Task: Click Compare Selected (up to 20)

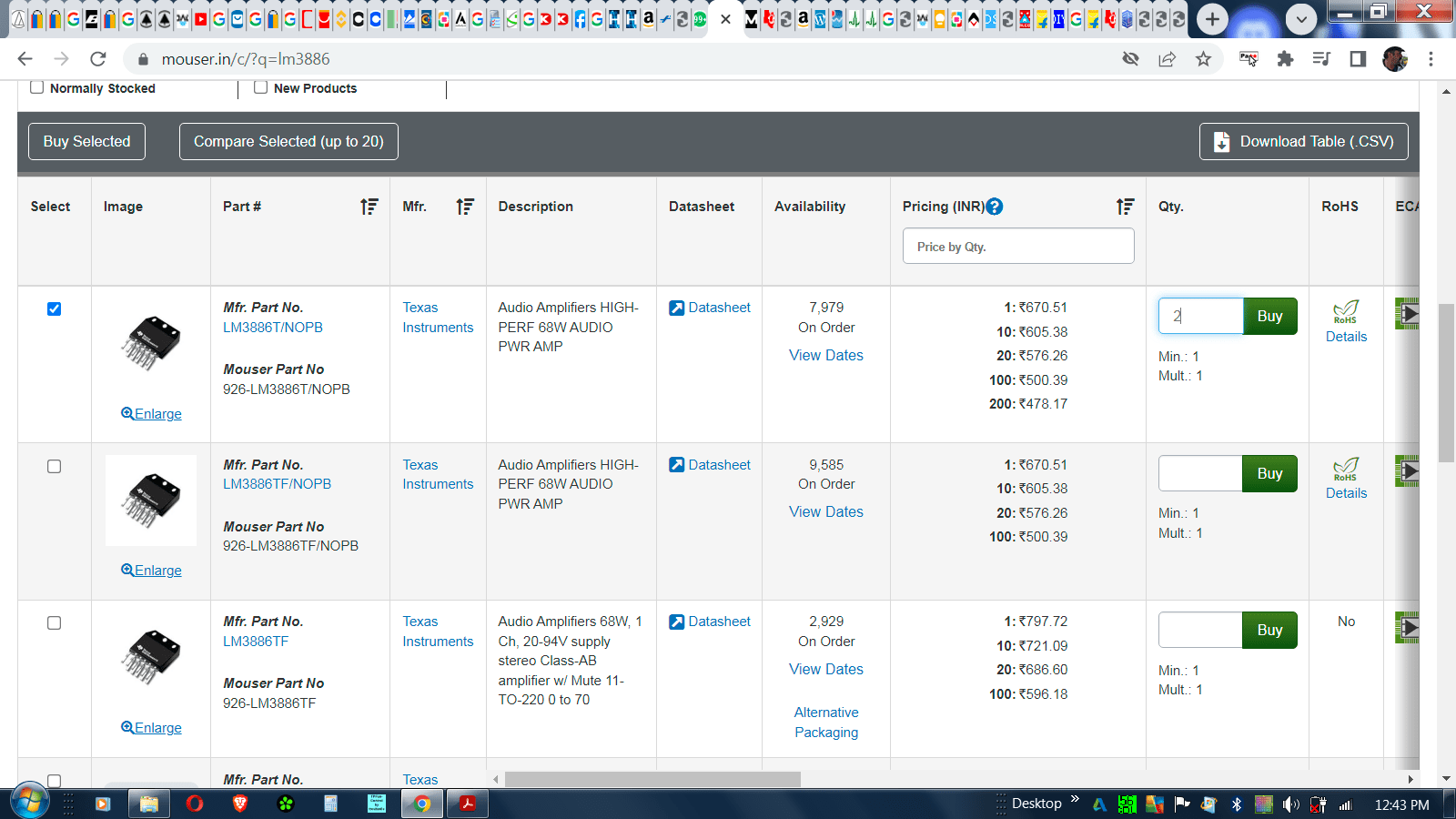Action: [288, 141]
